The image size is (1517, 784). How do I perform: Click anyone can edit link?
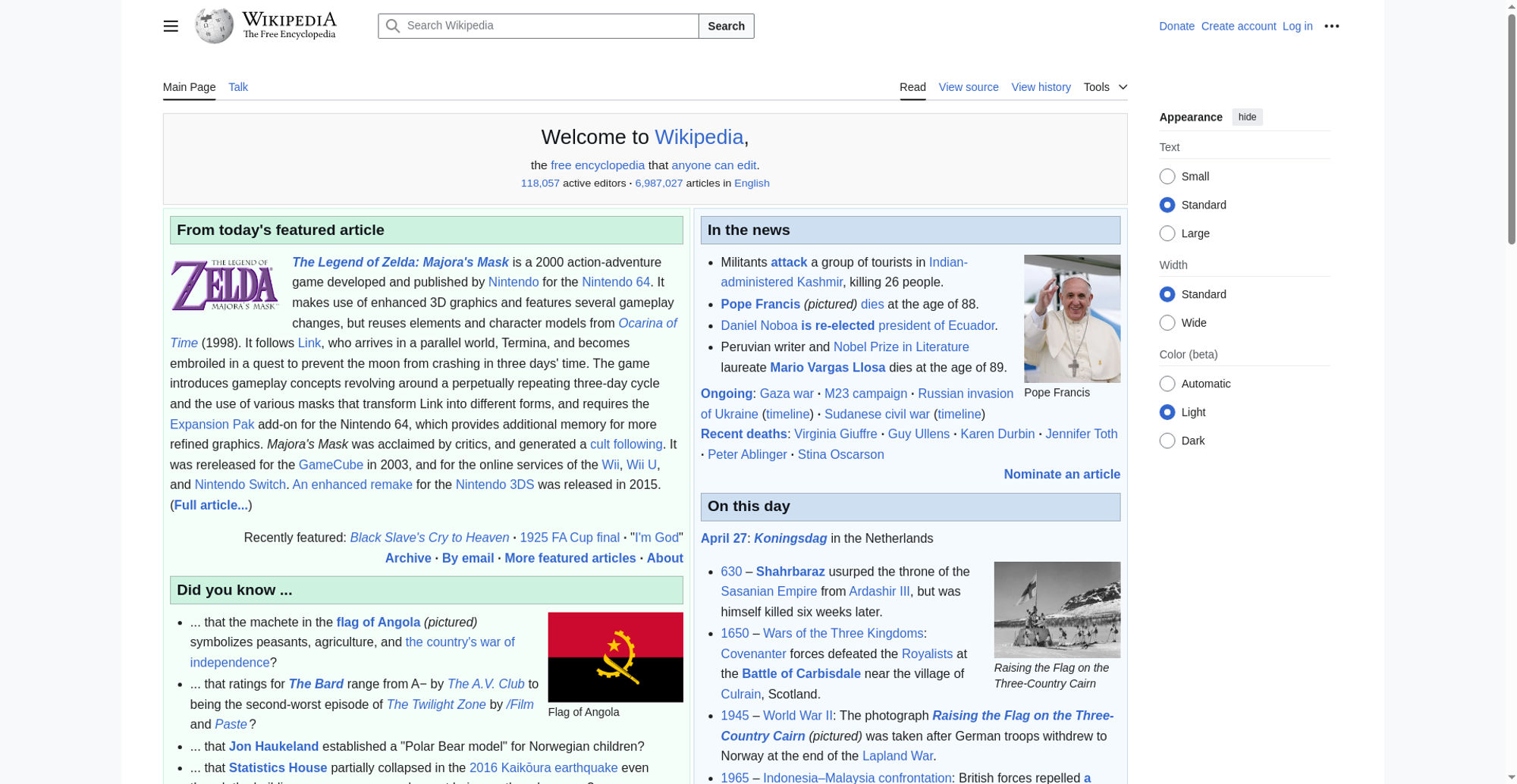[714, 165]
